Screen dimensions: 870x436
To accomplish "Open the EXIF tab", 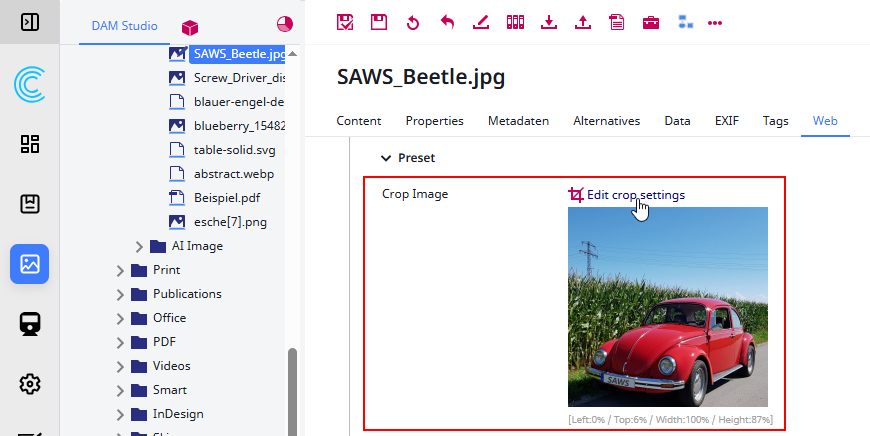I will [x=727, y=120].
